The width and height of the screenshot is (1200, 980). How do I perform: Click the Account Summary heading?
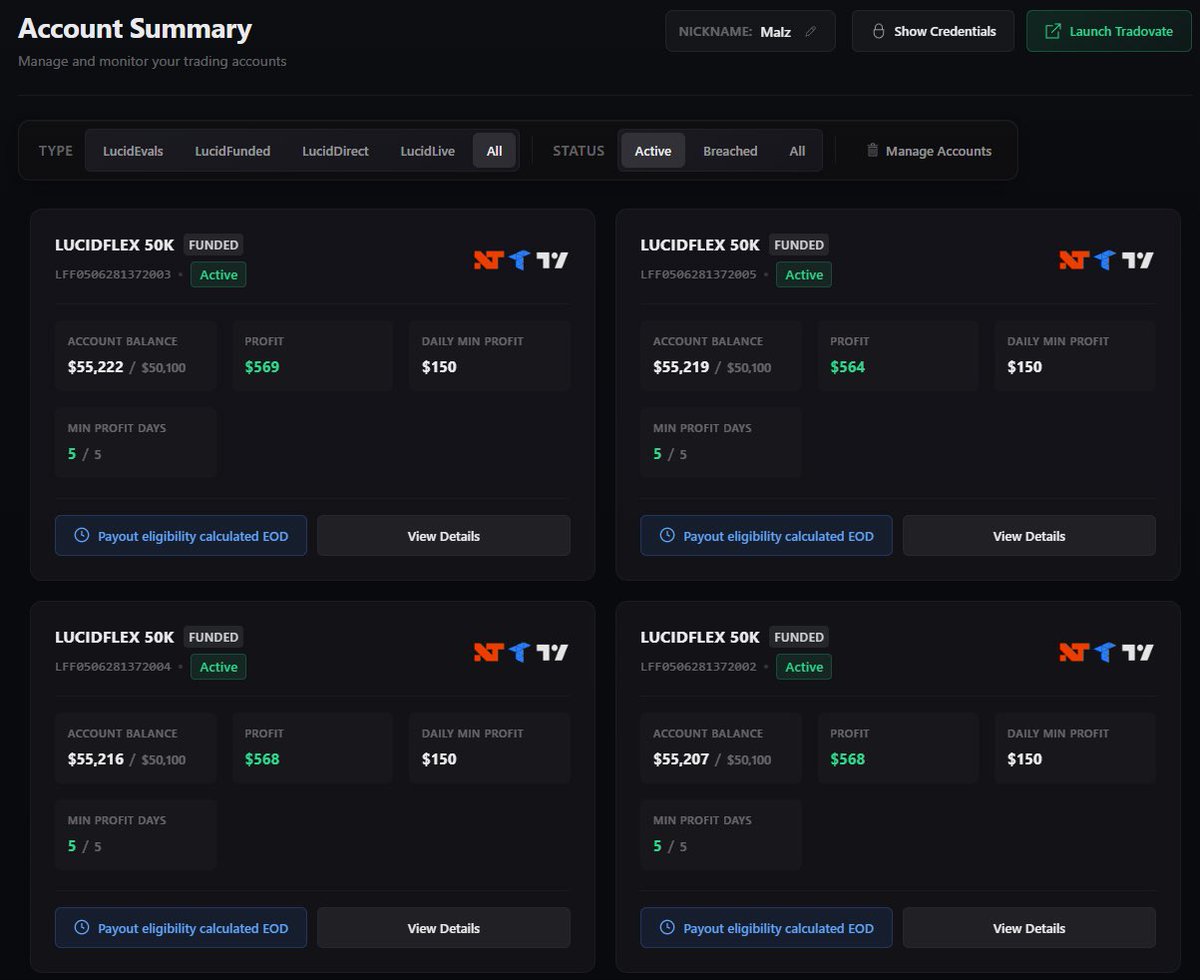pyautogui.click(x=135, y=28)
